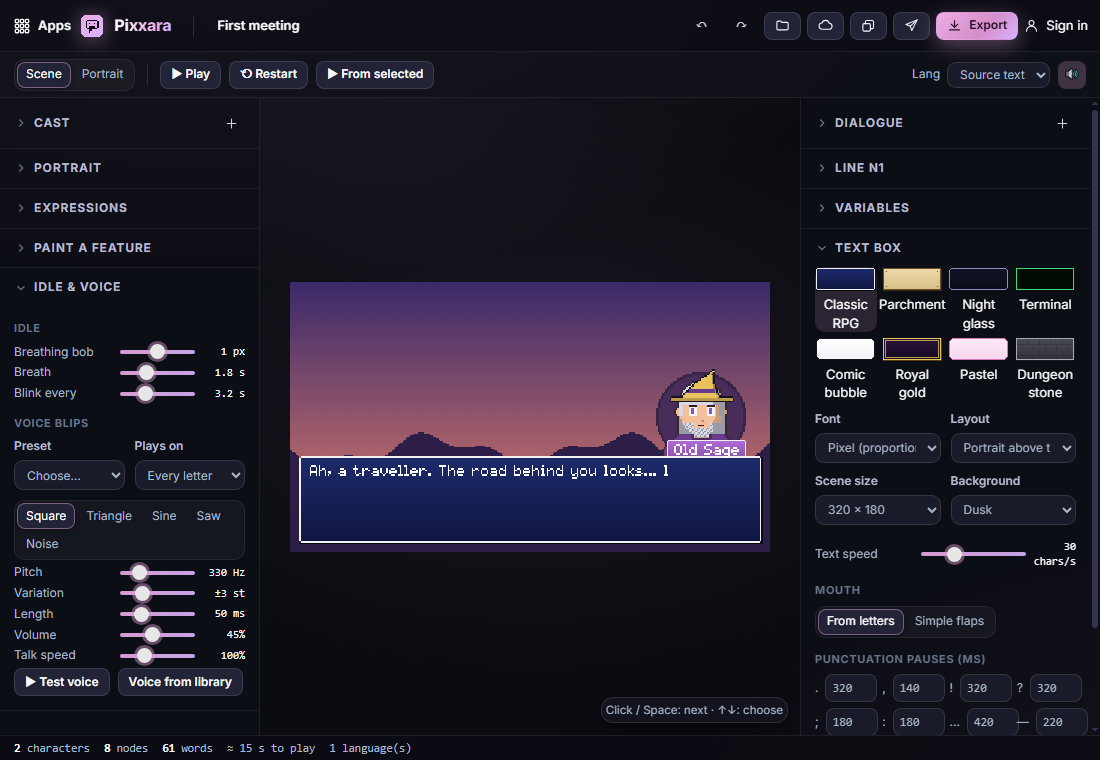Click the undo arrow icon

coord(702,26)
